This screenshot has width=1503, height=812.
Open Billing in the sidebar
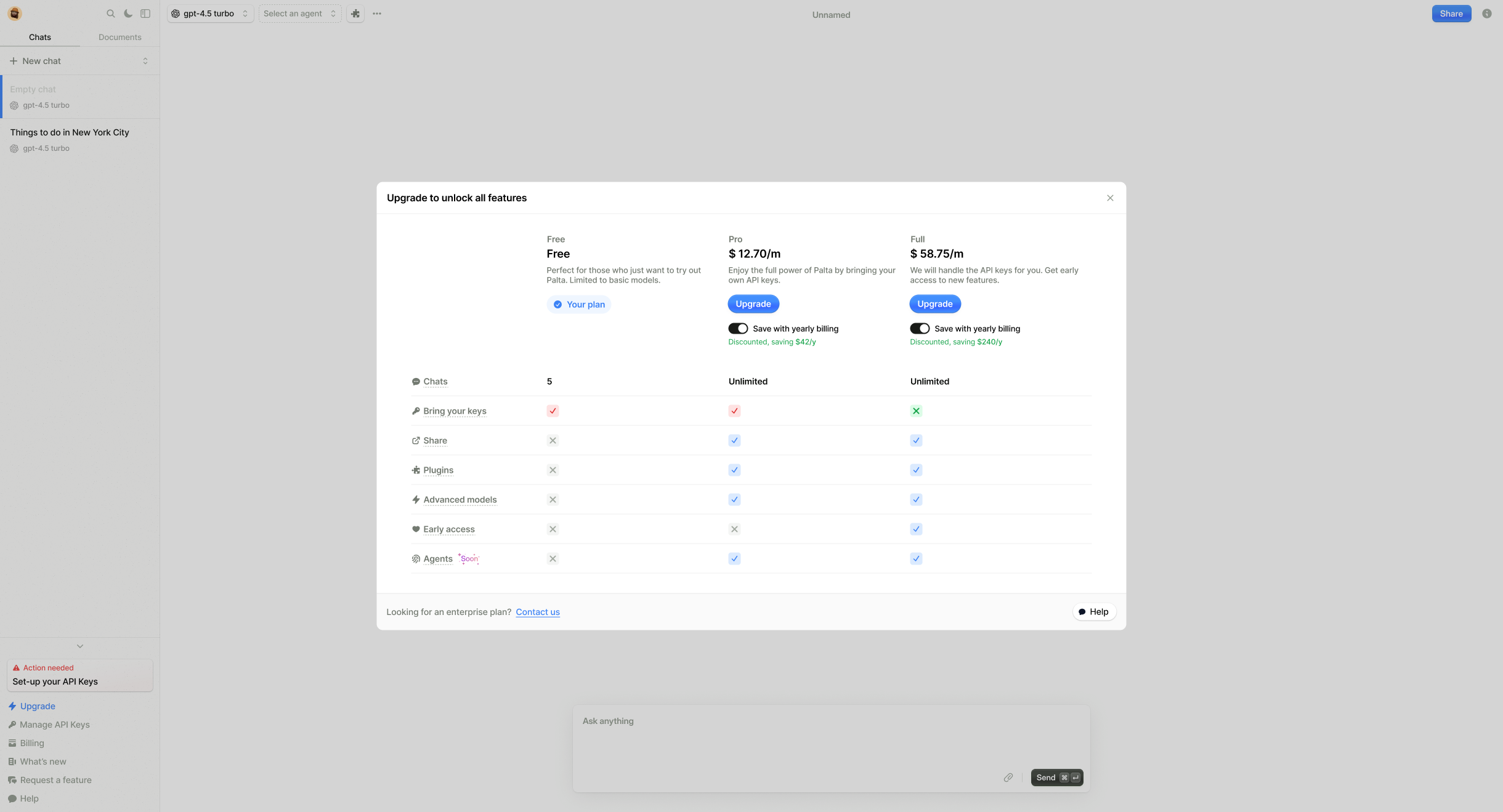click(x=26, y=743)
